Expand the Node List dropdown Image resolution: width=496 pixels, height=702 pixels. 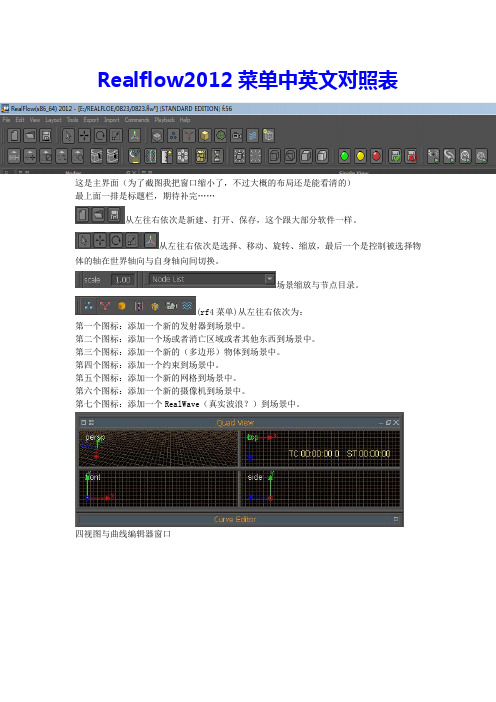tap(269, 279)
